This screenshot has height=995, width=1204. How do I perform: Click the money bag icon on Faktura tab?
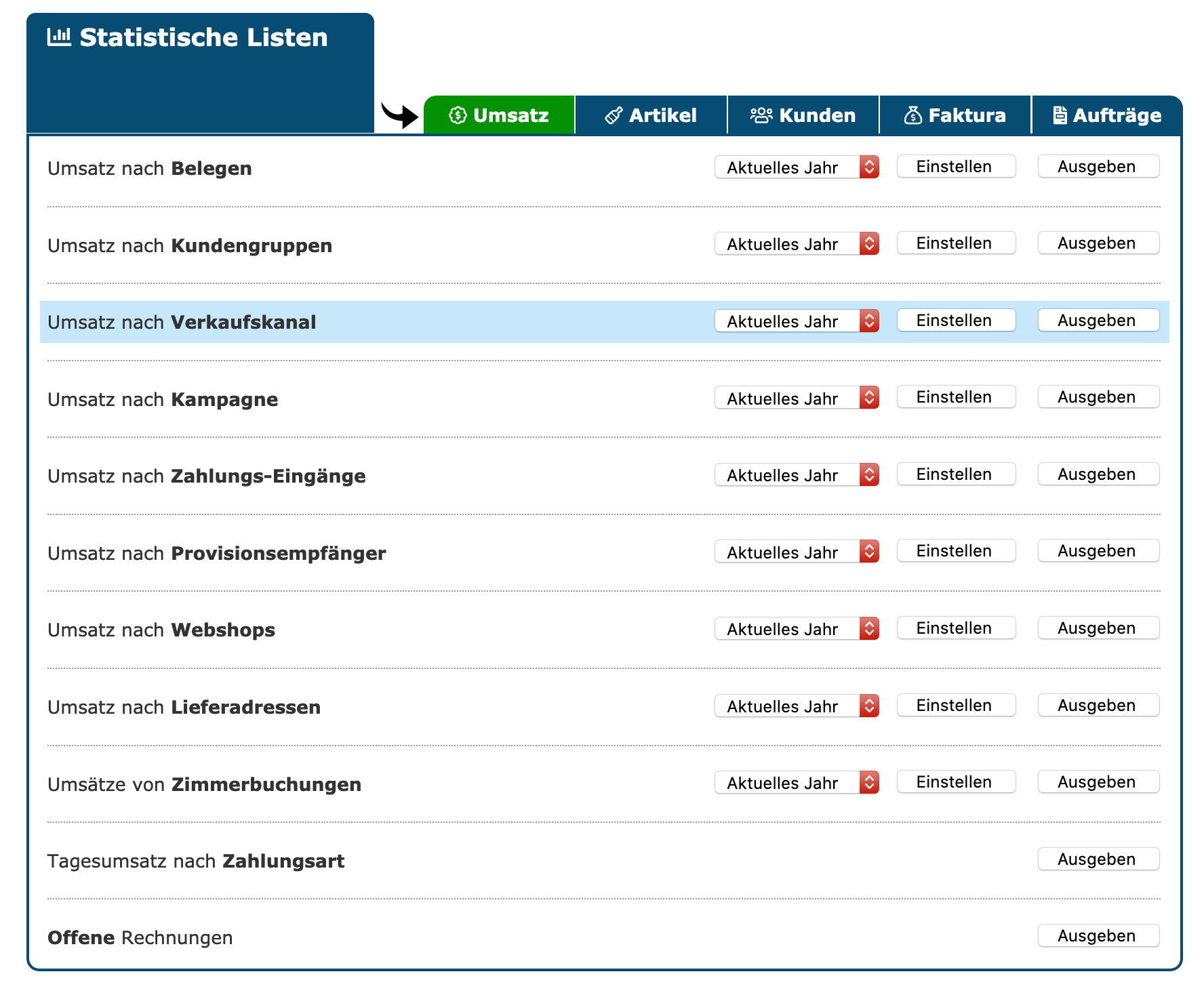click(x=912, y=115)
